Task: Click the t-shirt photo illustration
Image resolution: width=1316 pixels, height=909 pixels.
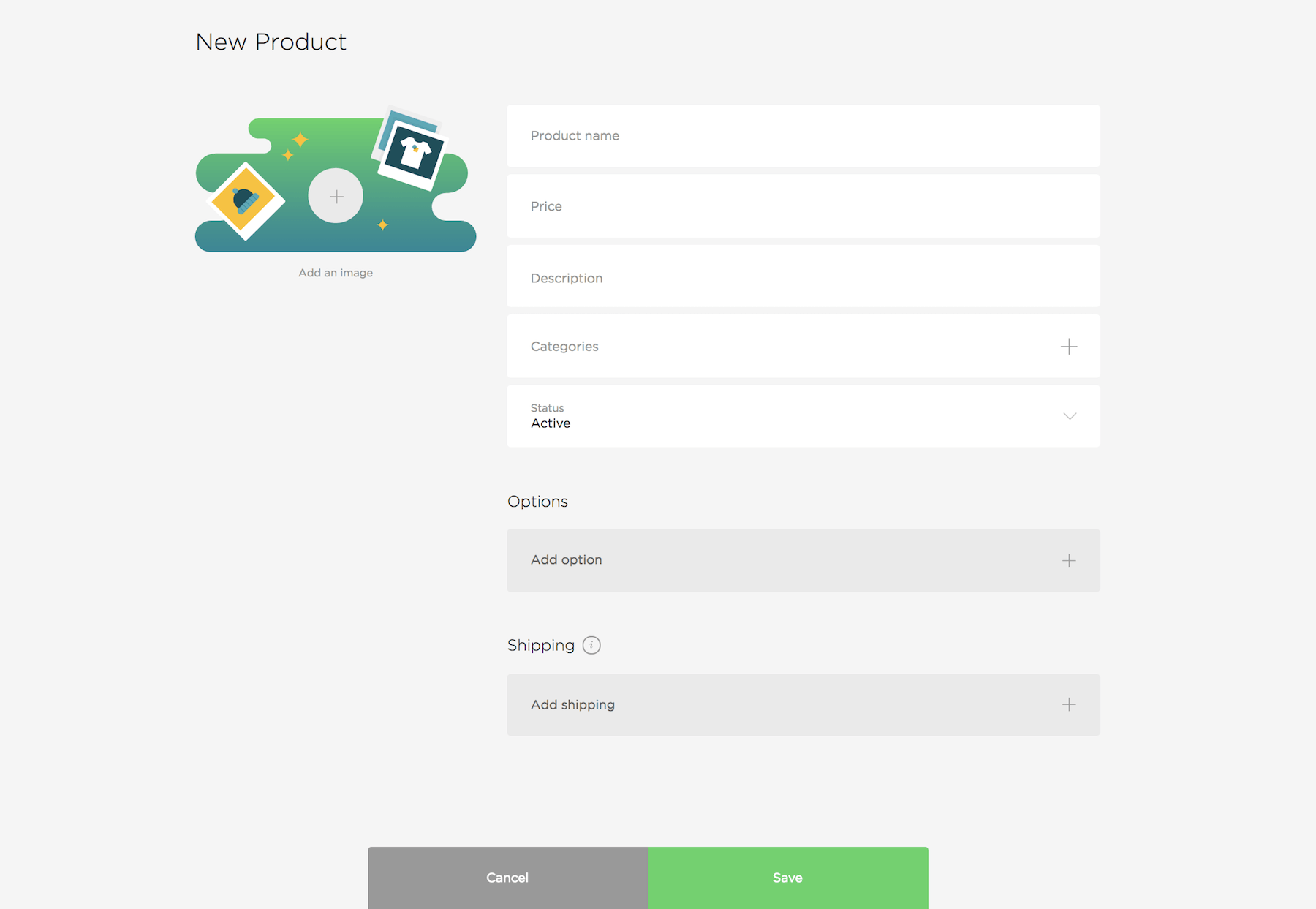Action: tap(413, 153)
